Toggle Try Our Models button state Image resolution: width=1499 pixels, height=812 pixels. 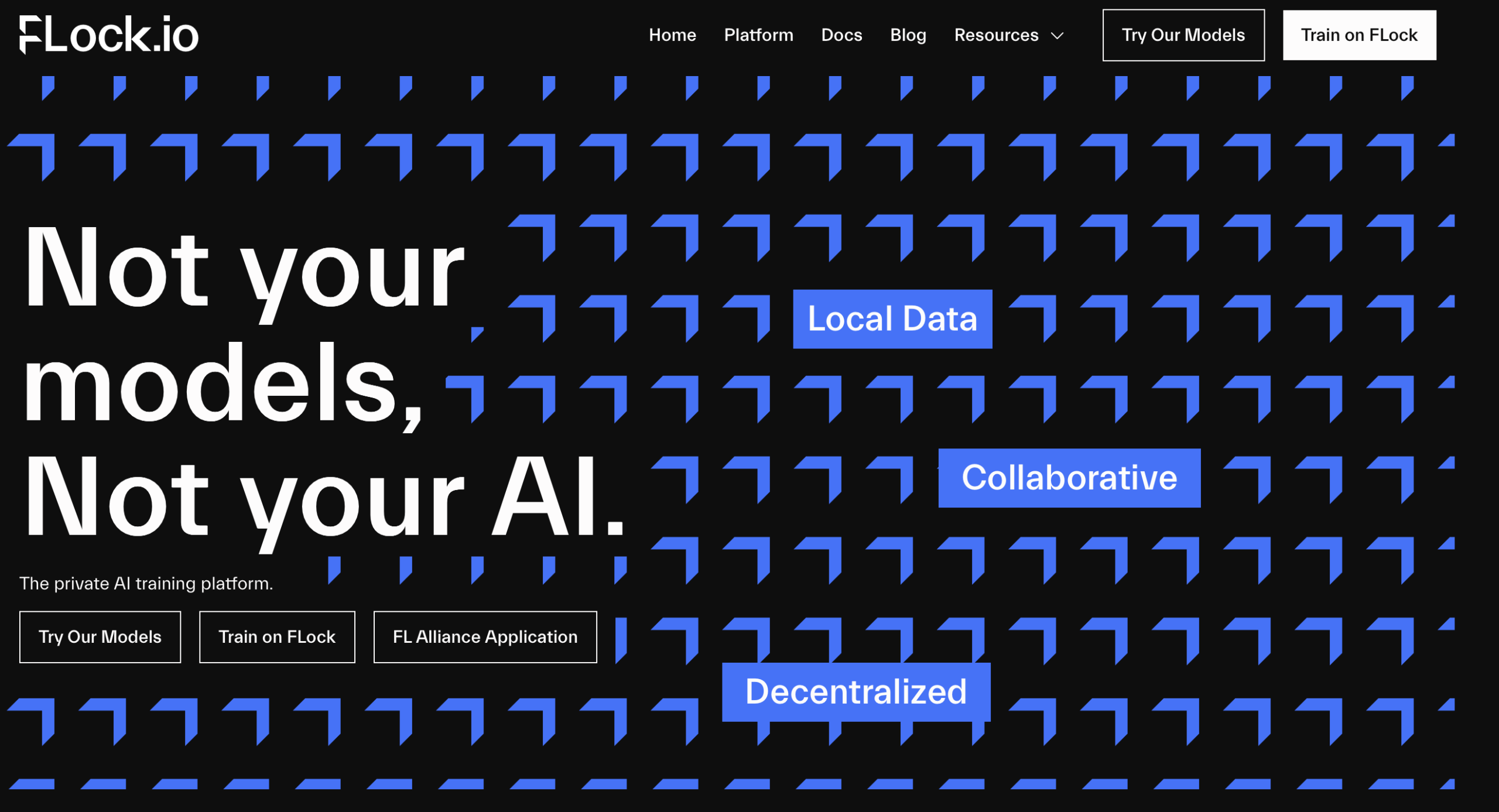(x=1184, y=35)
